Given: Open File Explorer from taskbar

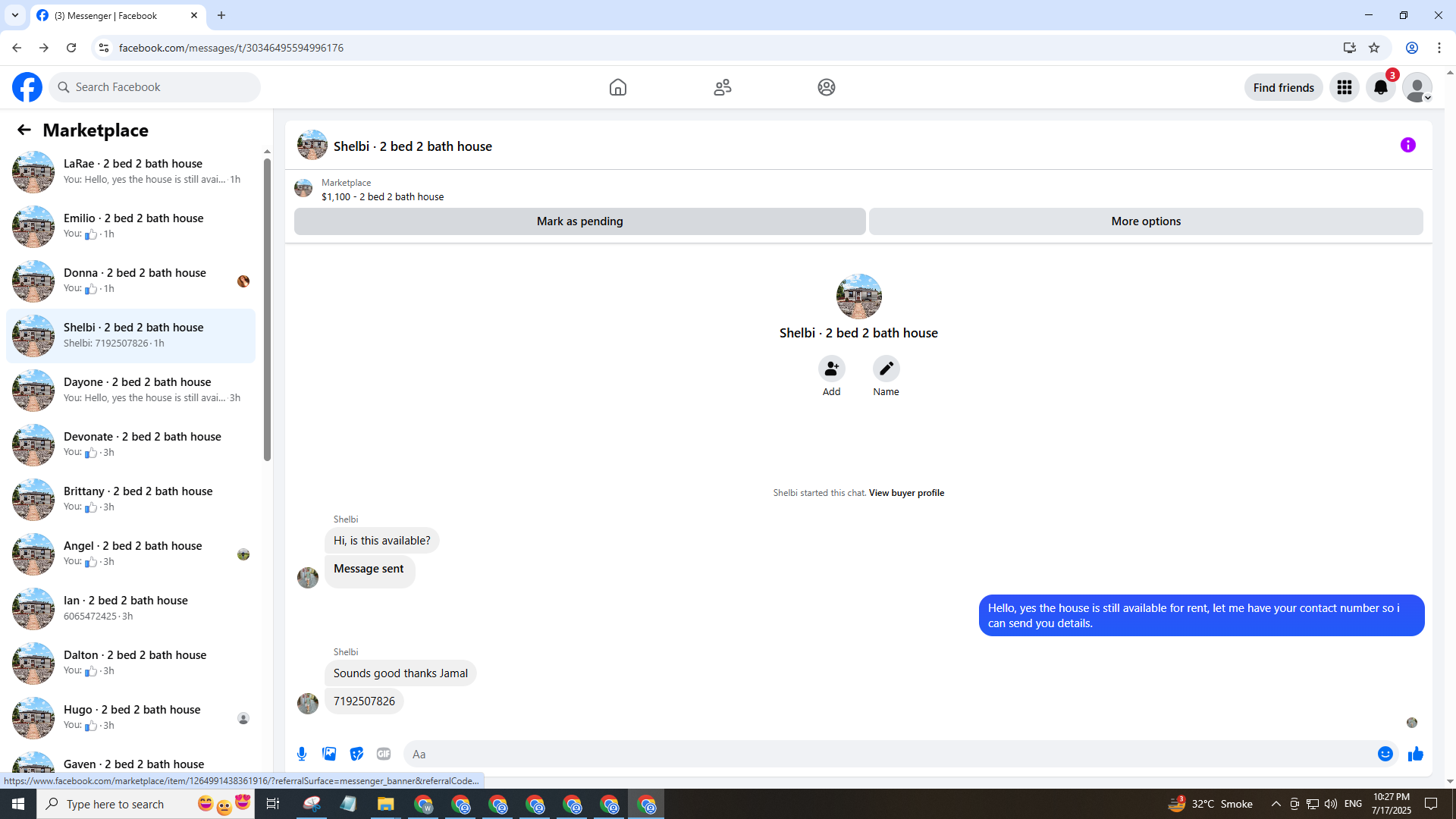Looking at the screenshot, I should pyautogui.click(x=386, y=804).
